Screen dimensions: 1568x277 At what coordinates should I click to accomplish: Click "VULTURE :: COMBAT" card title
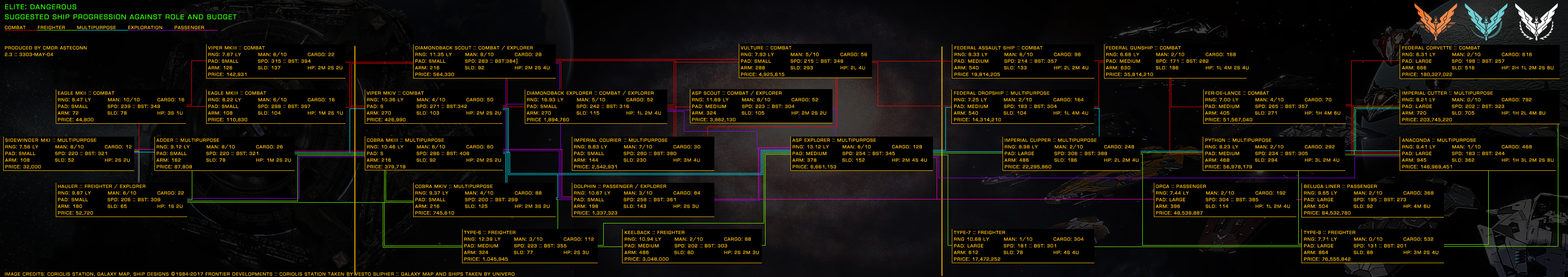coord(766,48)
